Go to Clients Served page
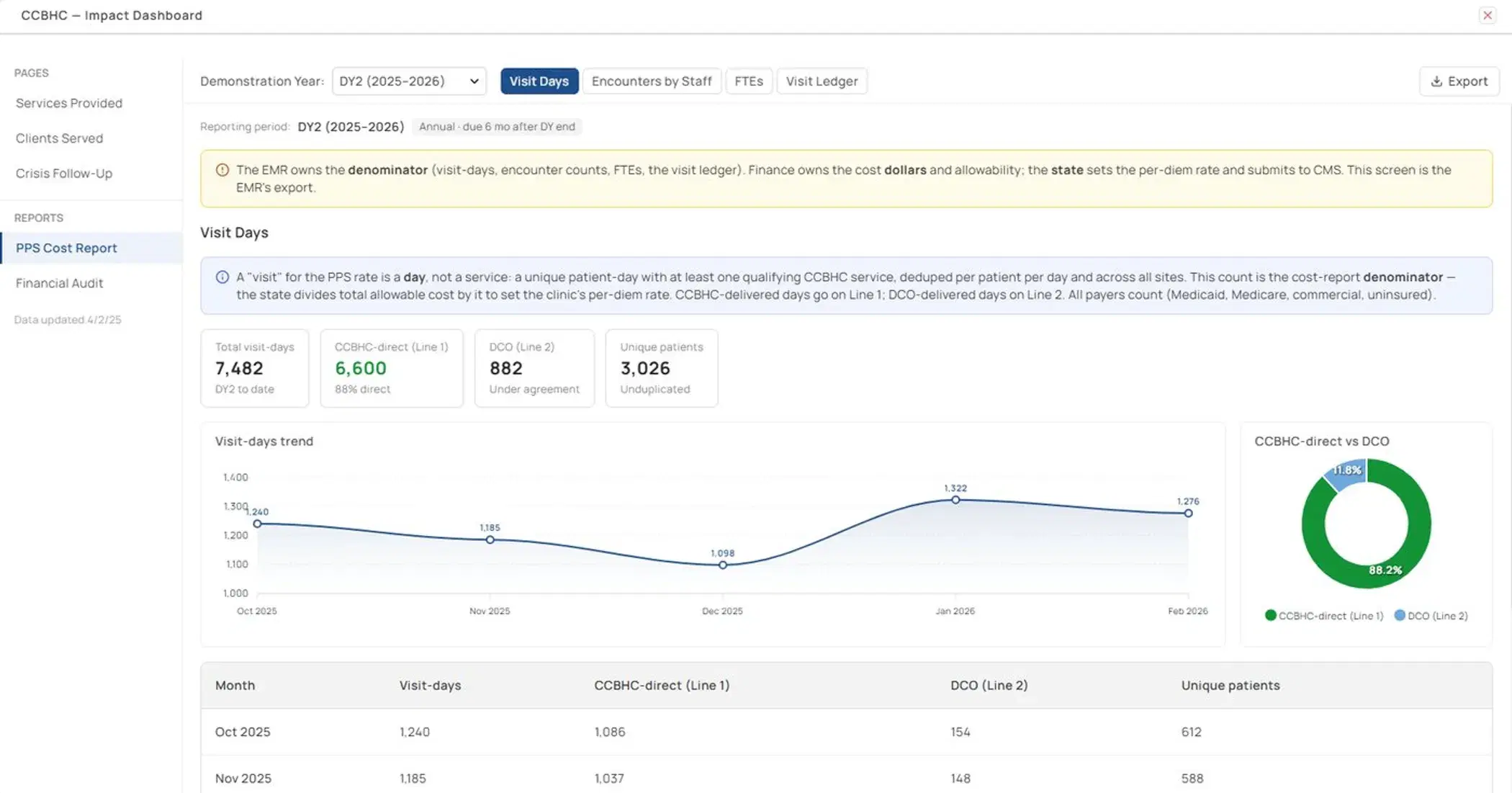This screenshot has width=1512, height=793. click(x=59, y=138)
